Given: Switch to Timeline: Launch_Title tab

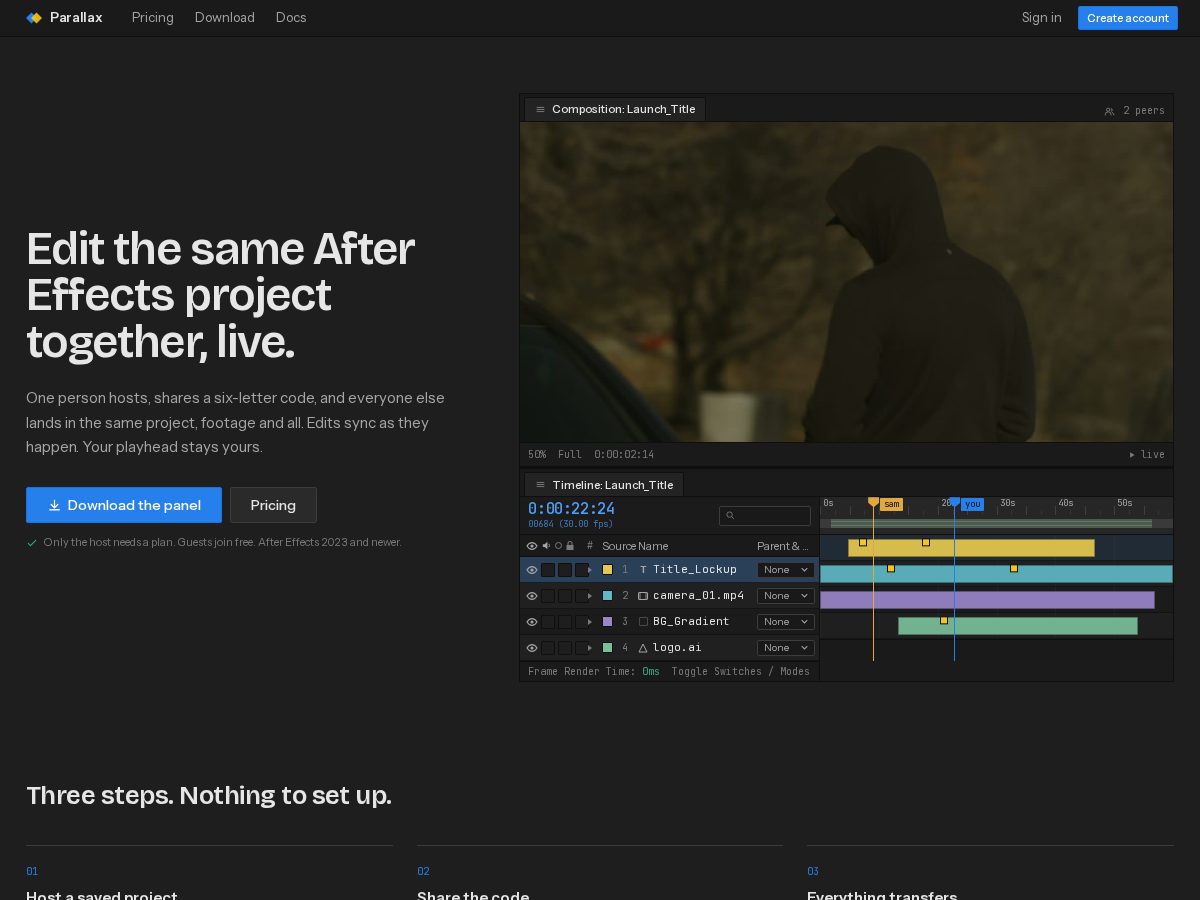Looking at the screenshot, I should pyautogui.click(x=604, y=485).
